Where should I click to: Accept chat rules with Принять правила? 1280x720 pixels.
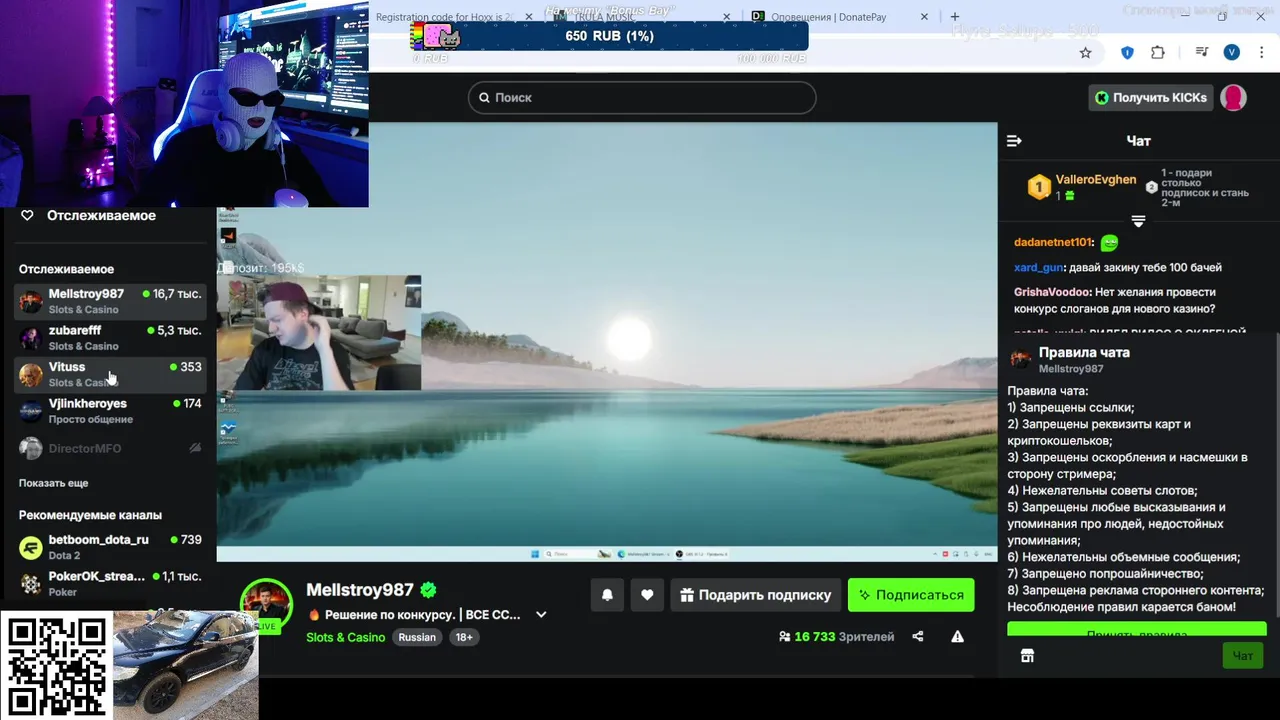coord(1137,632)
